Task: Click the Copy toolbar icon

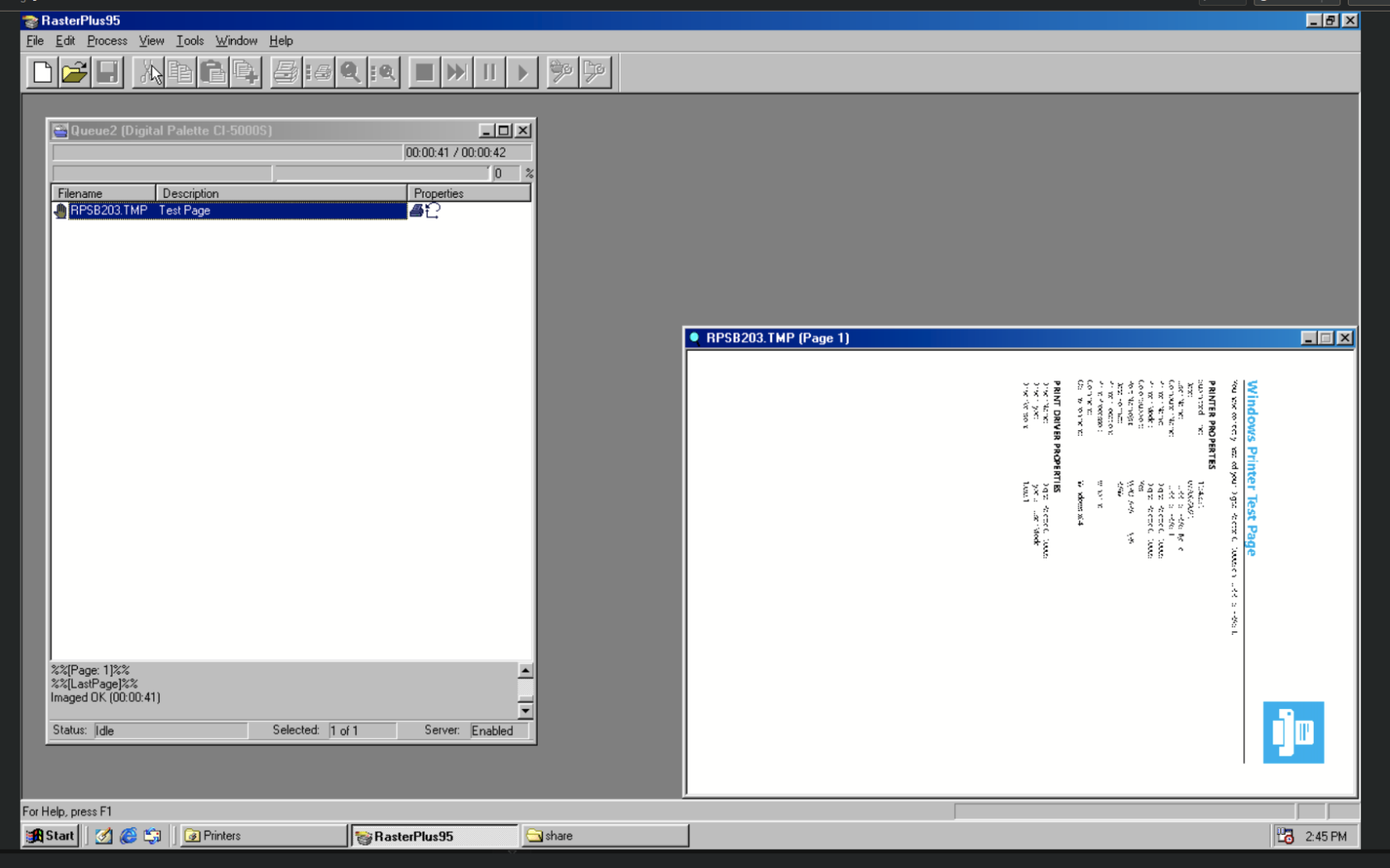Action: click(180, 73)
